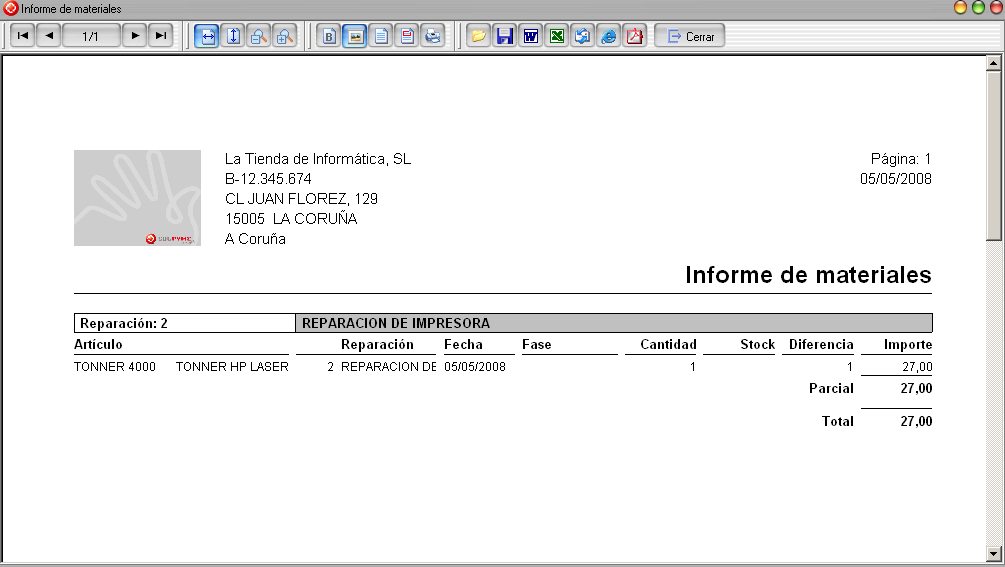Export the report to Excel
Screen dimensions: 1005x567
(557, 36)
